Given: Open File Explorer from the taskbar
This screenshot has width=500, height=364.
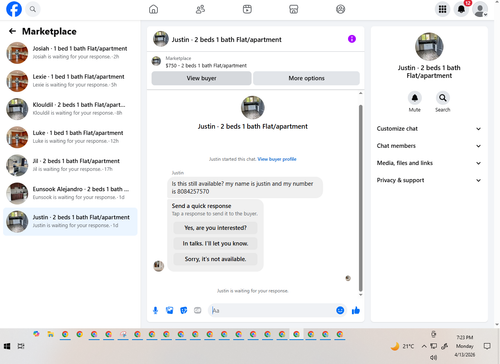Looking at the screenshot, I should [51, 334].
